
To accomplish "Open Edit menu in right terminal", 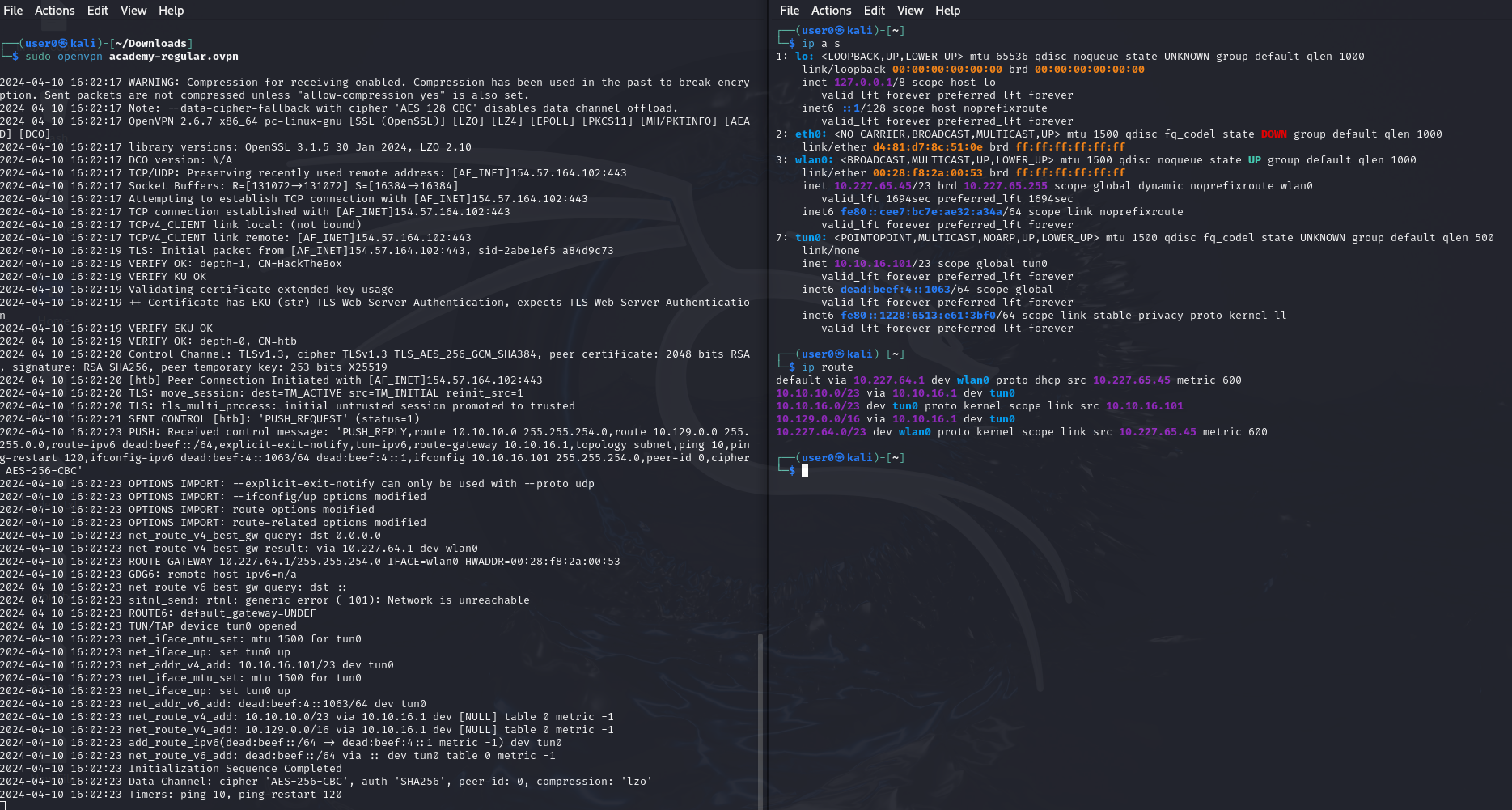I will [875, 11].
